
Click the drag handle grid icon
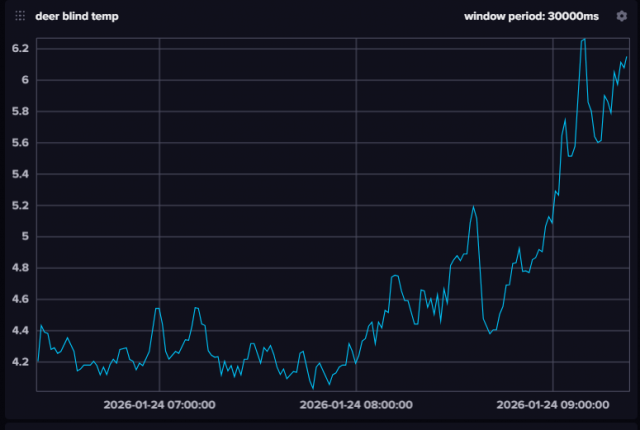(20, 16)
